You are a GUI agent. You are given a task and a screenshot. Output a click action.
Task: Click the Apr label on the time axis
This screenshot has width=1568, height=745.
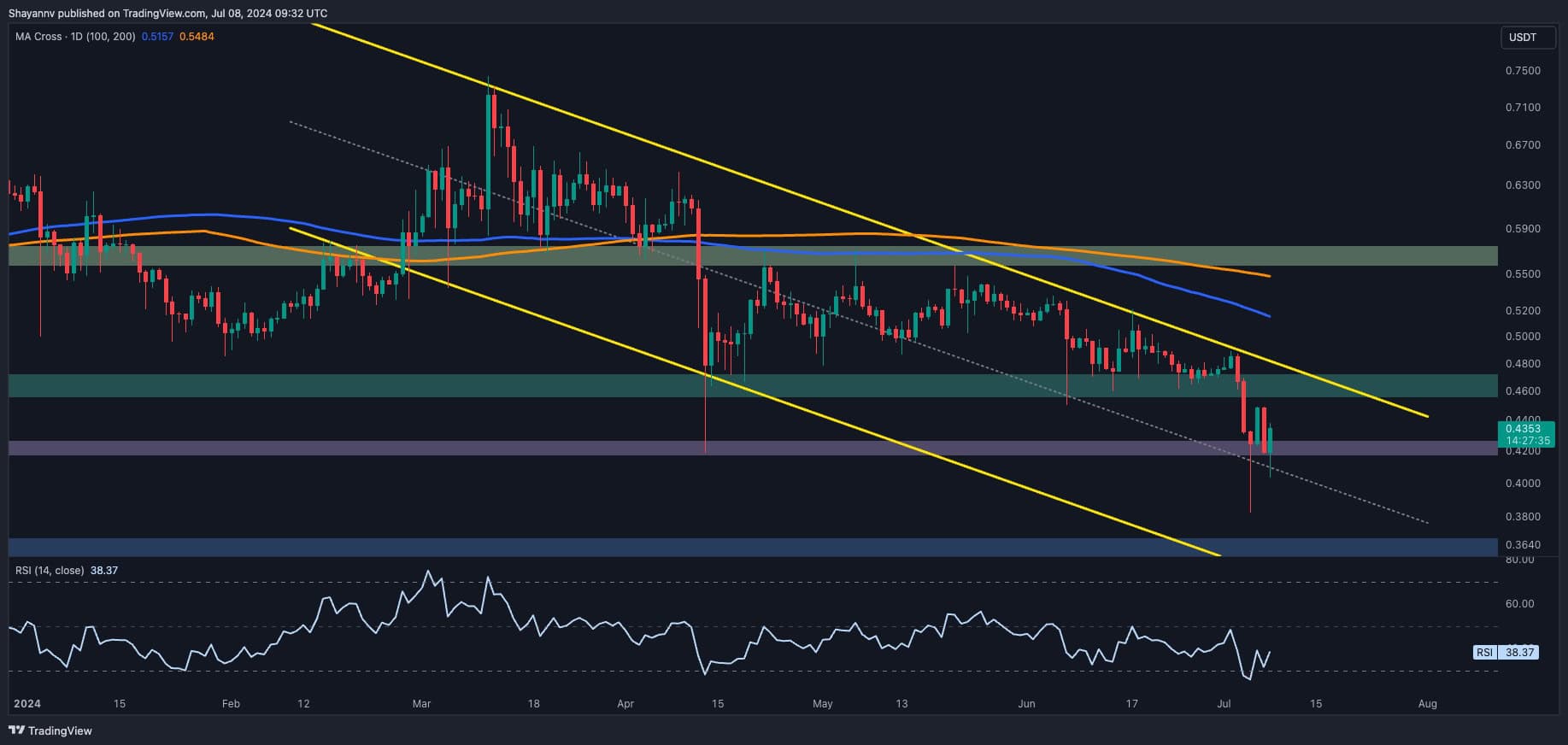625,704
